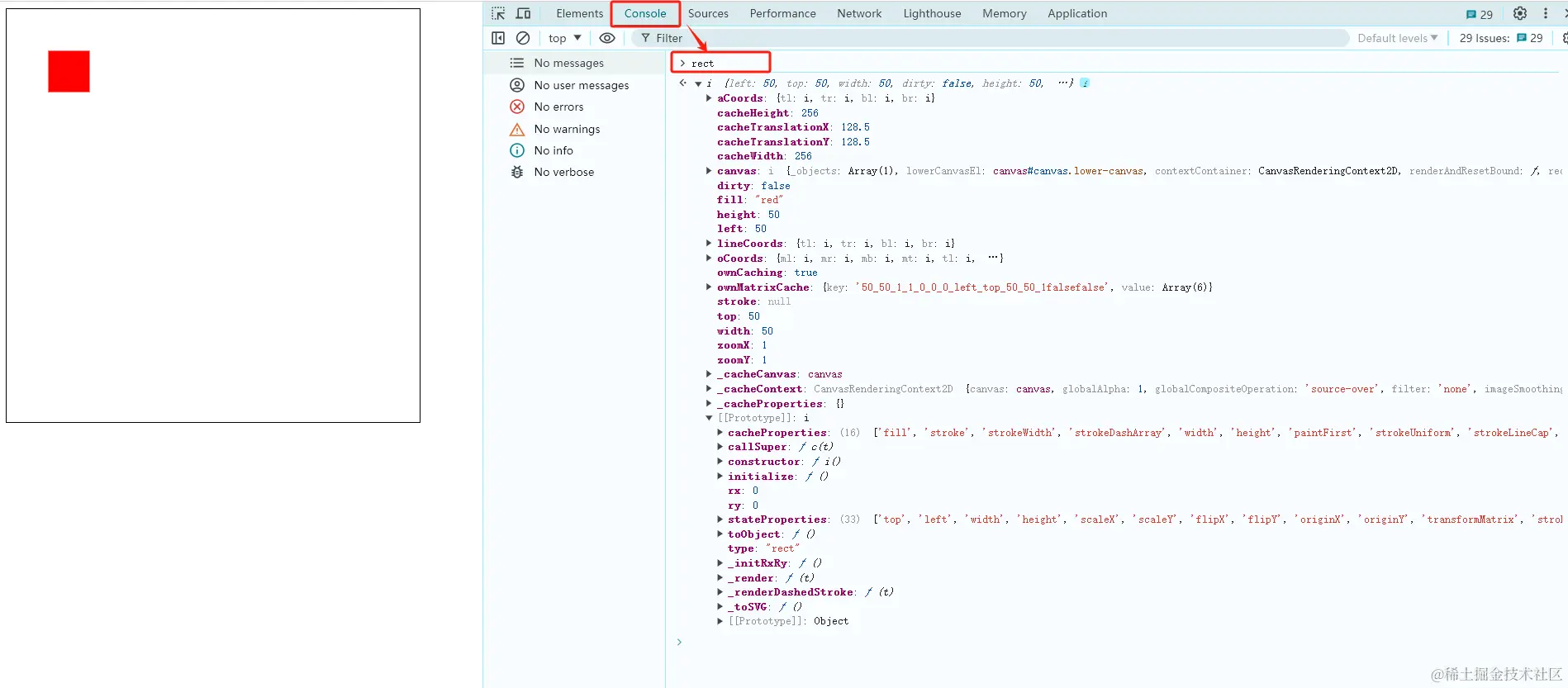Expand the _initRxRy function entry
Viewport: 1568px width, 688px height.
720,563
